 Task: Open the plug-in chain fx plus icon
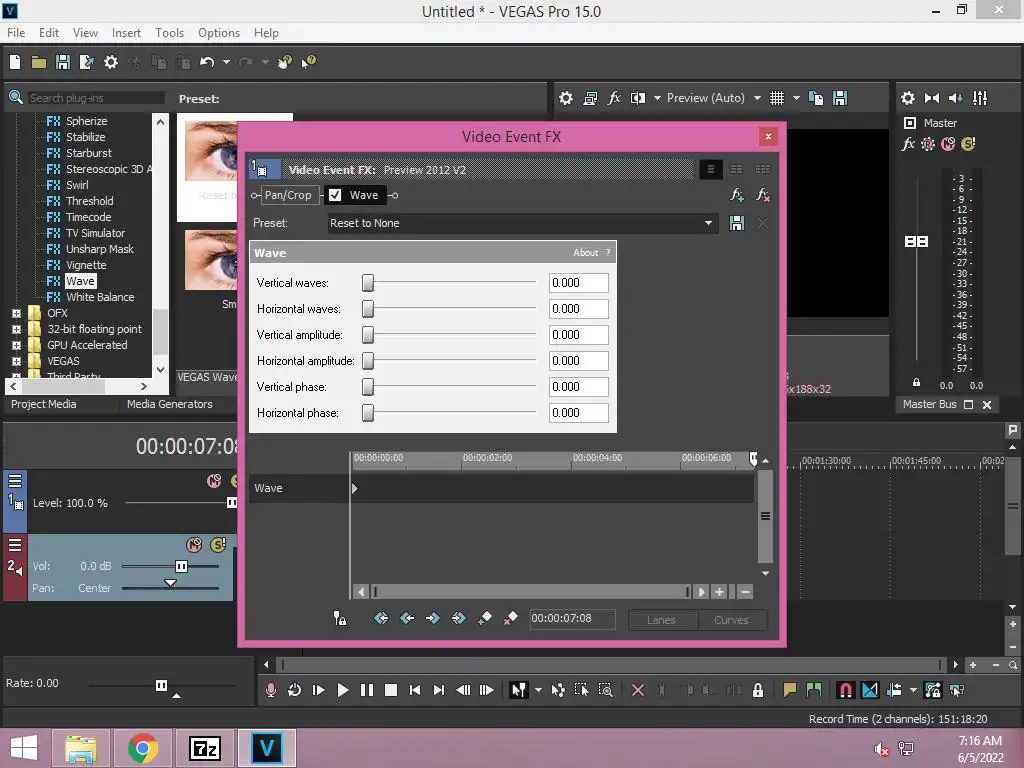[737, 195]
